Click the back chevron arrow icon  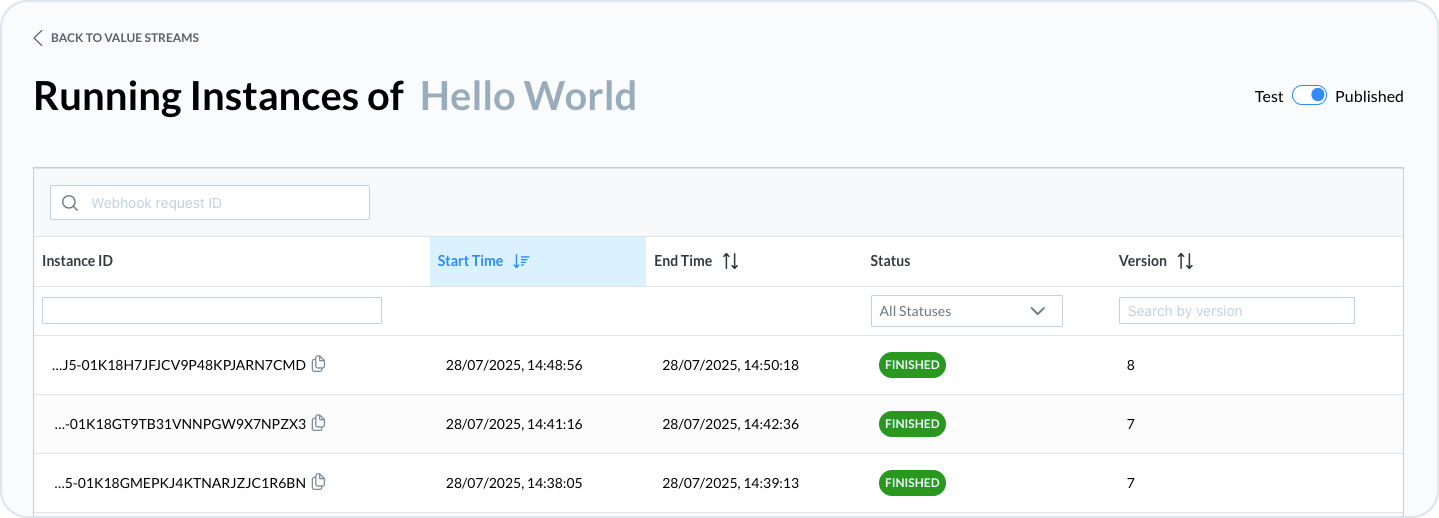pos(38,38)
